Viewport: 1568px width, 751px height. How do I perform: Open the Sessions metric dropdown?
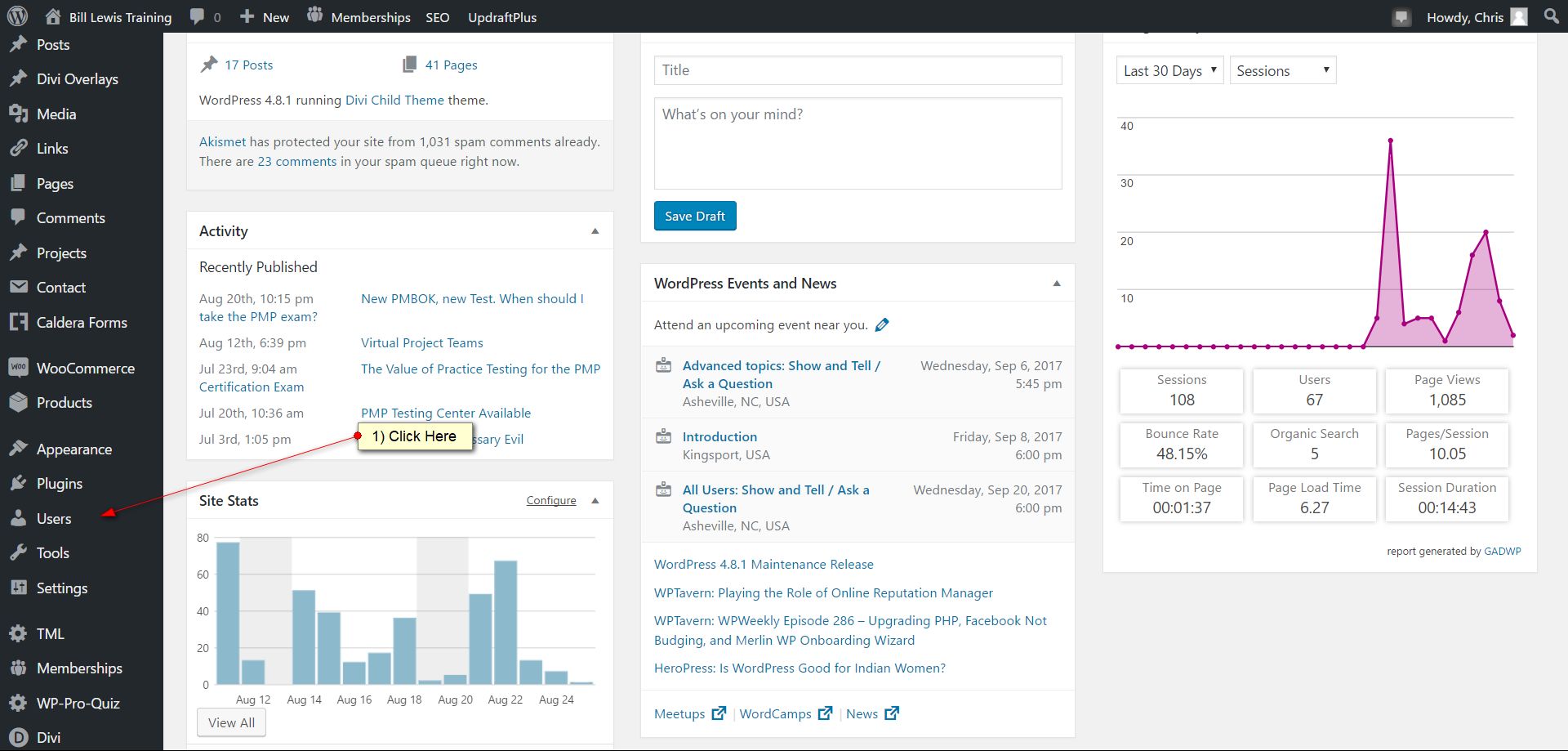[1282, 71]
